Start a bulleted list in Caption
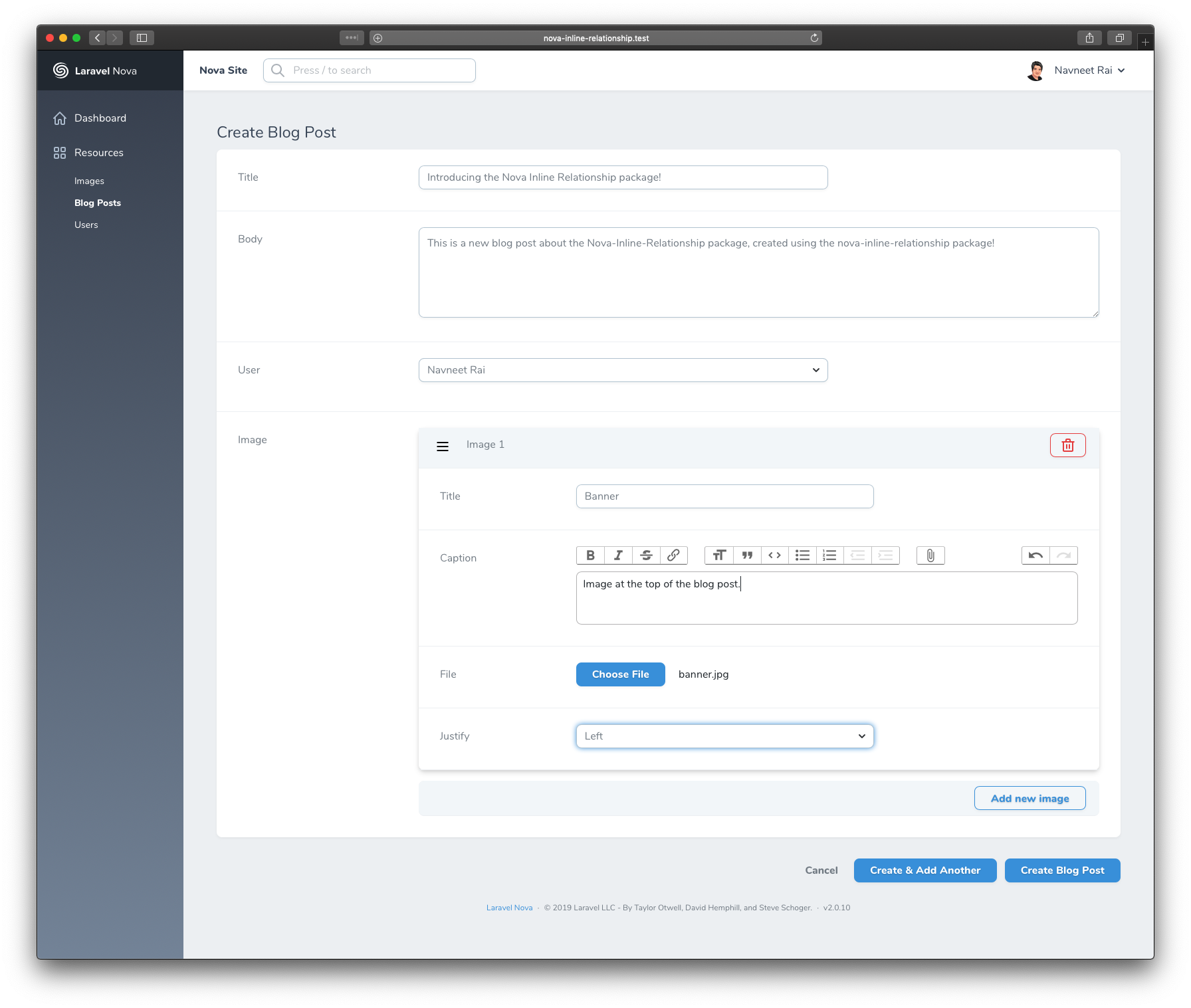Screen dimensions: 1191x1008 (802, 555)
